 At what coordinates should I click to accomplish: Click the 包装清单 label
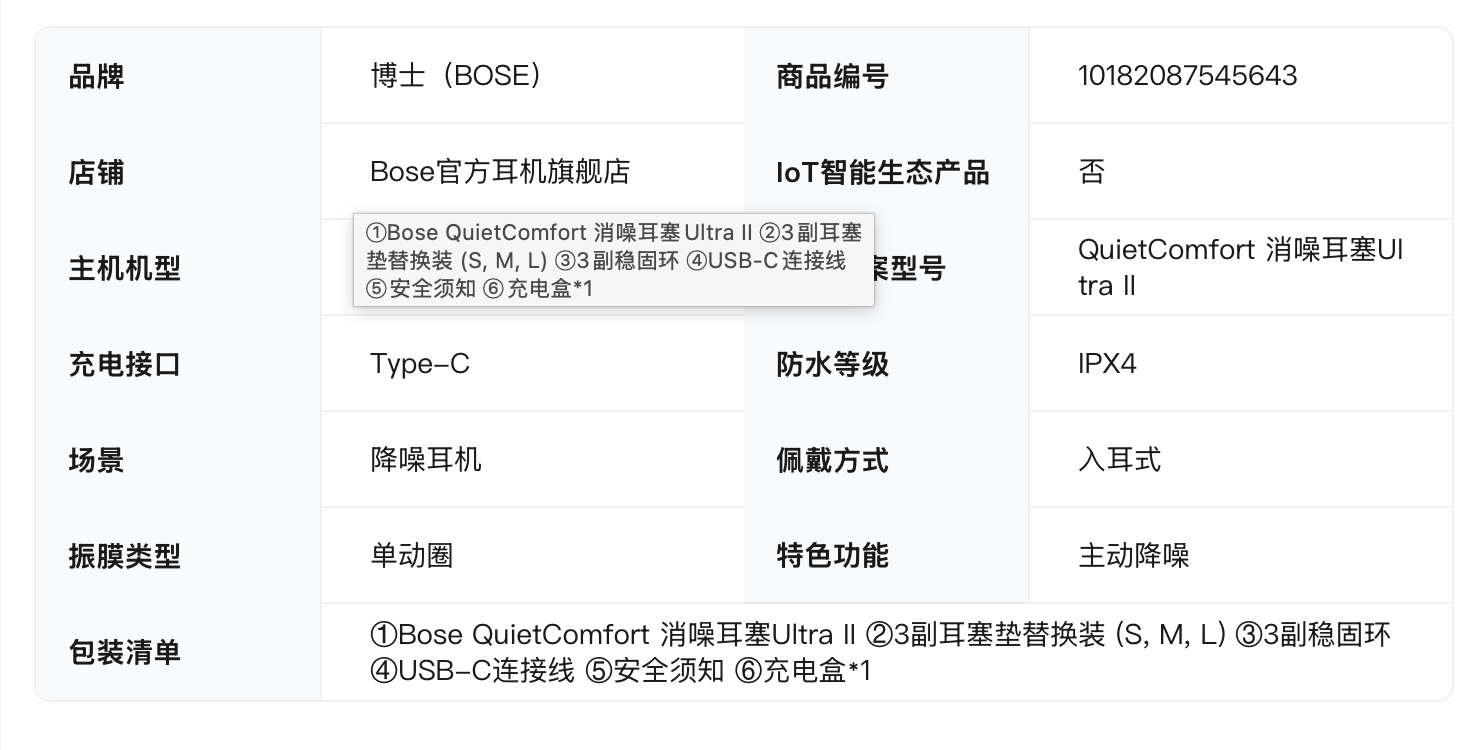click(x=125, y=652)
